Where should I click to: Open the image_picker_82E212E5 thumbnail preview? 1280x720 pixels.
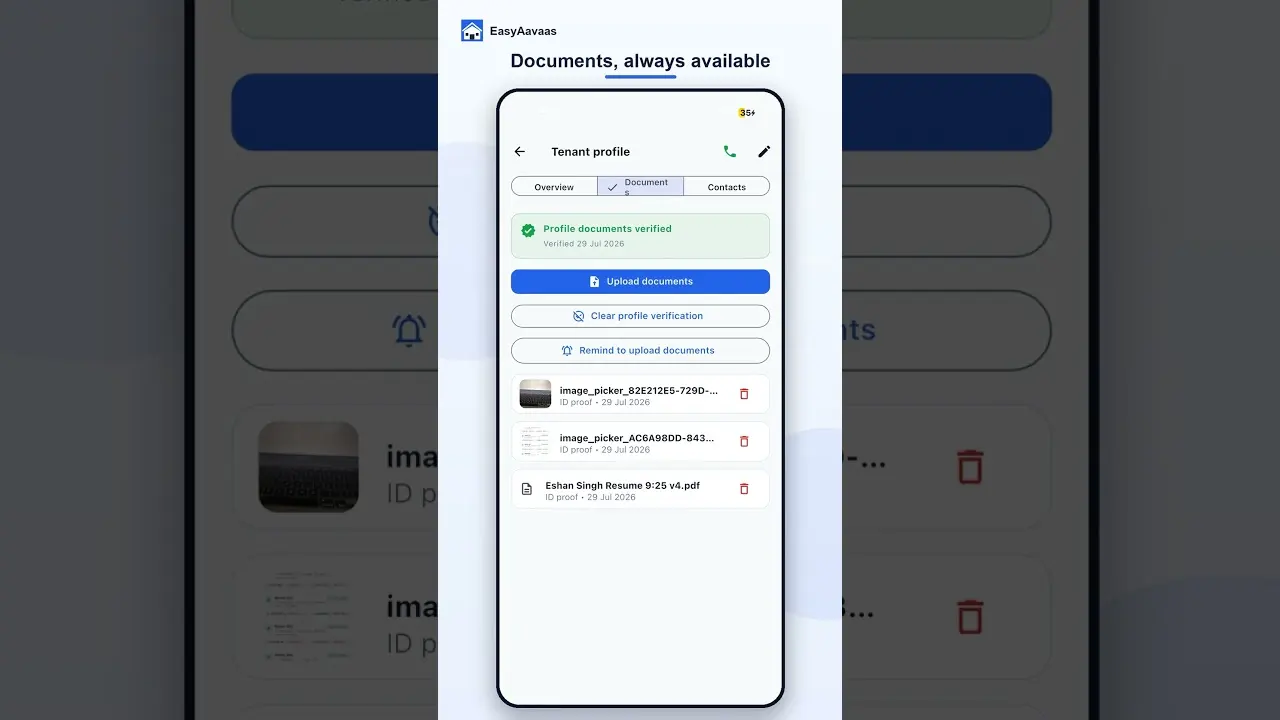(535, 394)
